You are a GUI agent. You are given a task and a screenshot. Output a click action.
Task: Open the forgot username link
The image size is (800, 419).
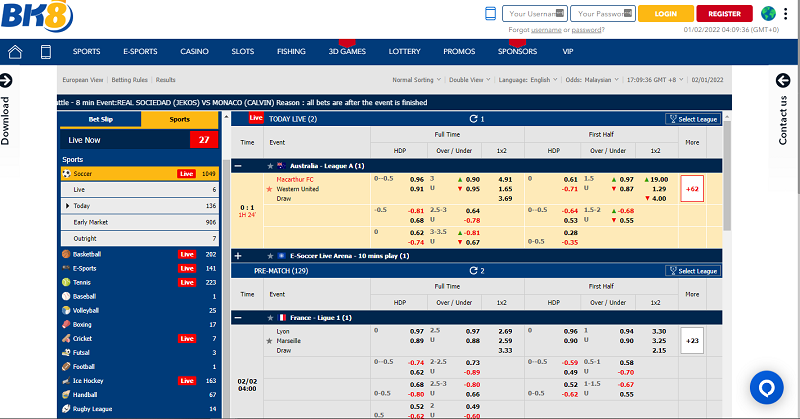[x=546, y=30]
